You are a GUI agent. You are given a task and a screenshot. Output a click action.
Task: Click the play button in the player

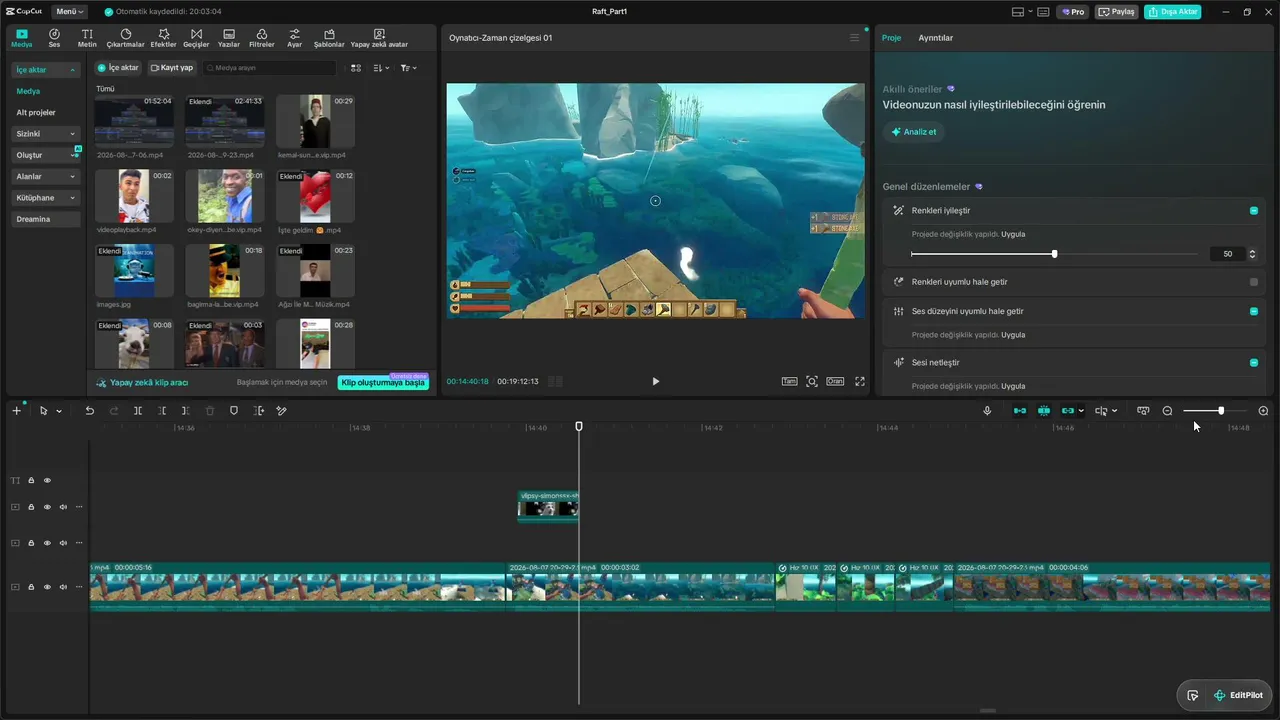point(655,381)
